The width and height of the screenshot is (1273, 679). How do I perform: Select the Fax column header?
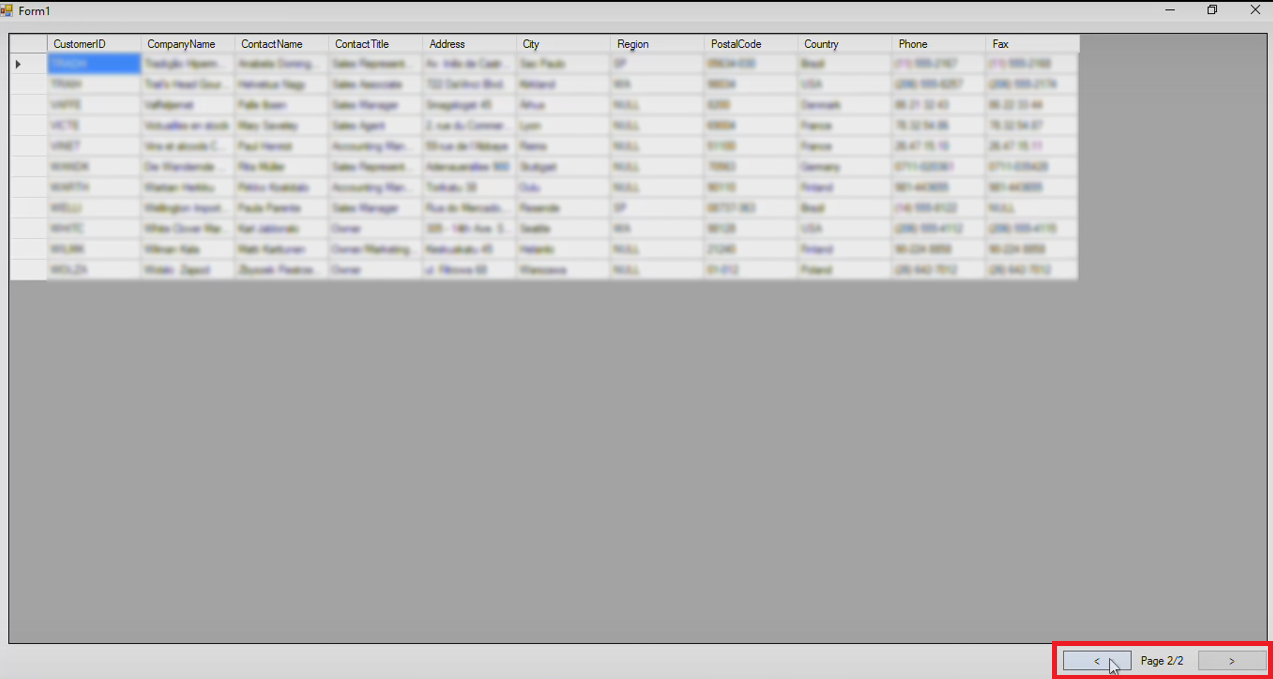1032,44
